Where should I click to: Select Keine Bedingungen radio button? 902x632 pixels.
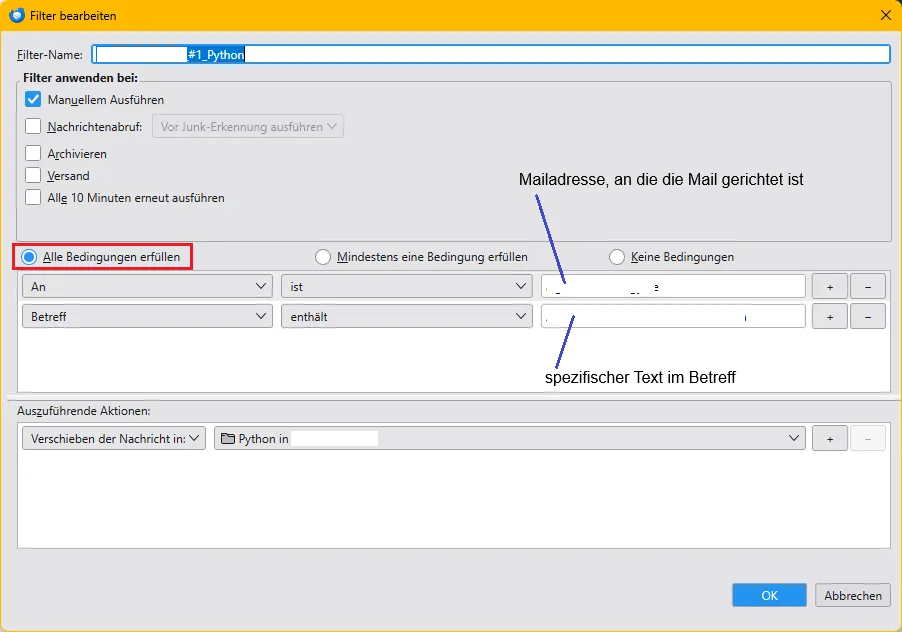[617, 256]
